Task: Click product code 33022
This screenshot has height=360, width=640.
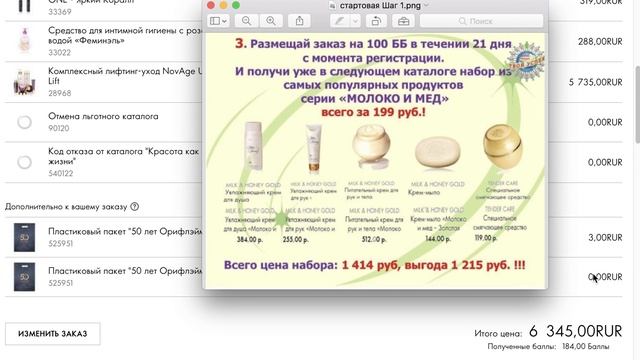Action: [x=60, y=53]
